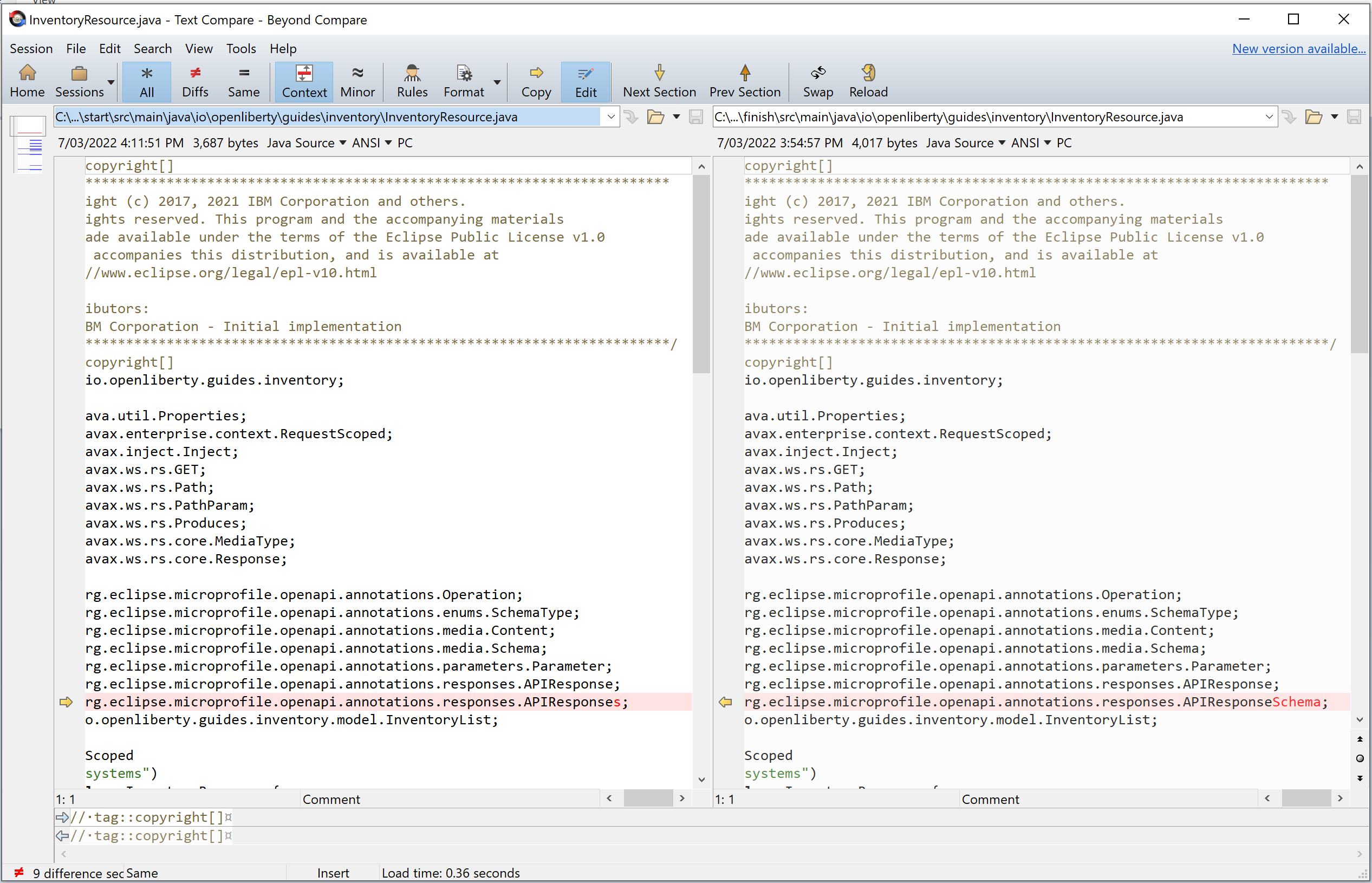Save the right-side file using the disk icon

click(1354, 116)
